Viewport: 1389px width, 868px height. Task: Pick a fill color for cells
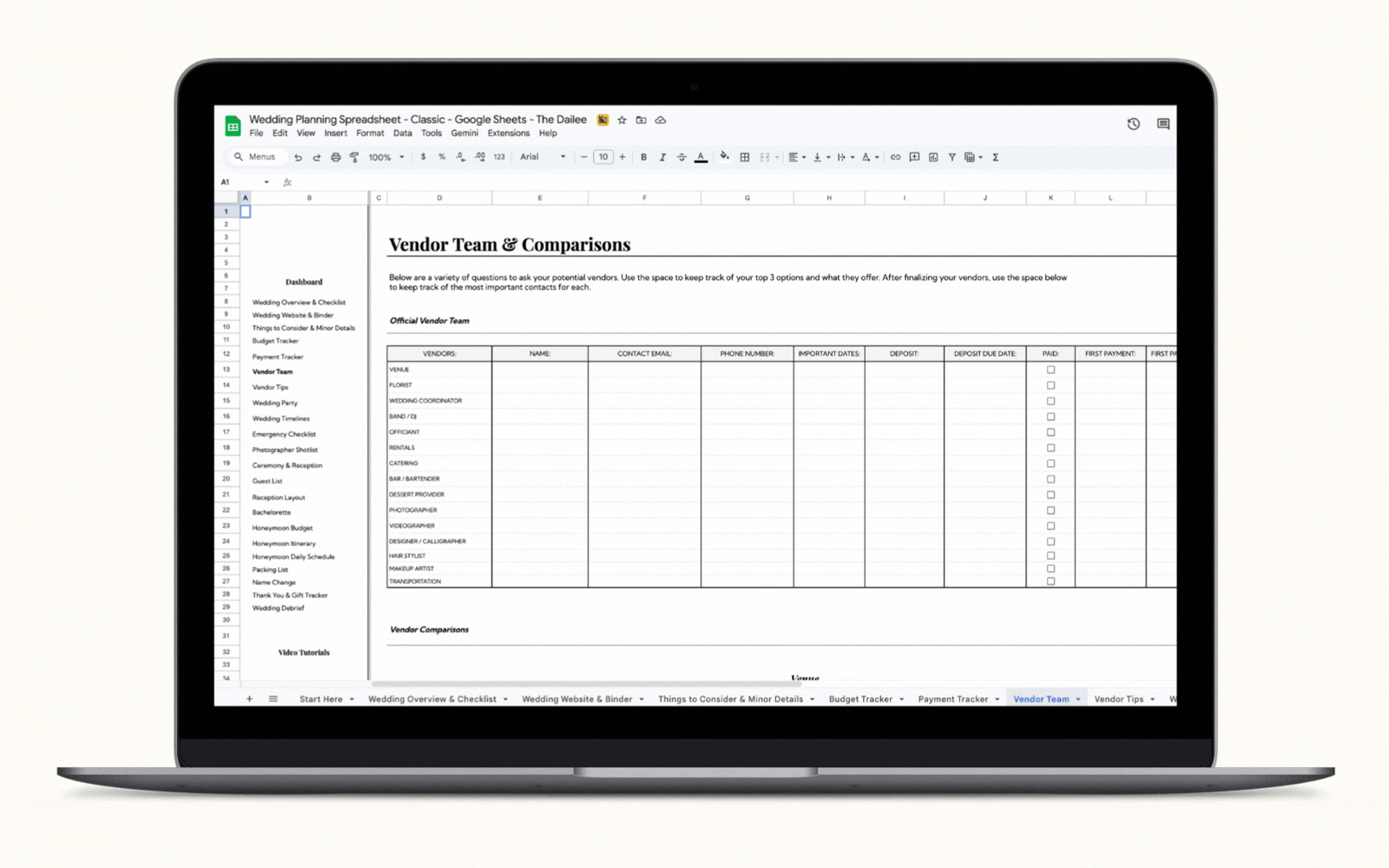724,157
